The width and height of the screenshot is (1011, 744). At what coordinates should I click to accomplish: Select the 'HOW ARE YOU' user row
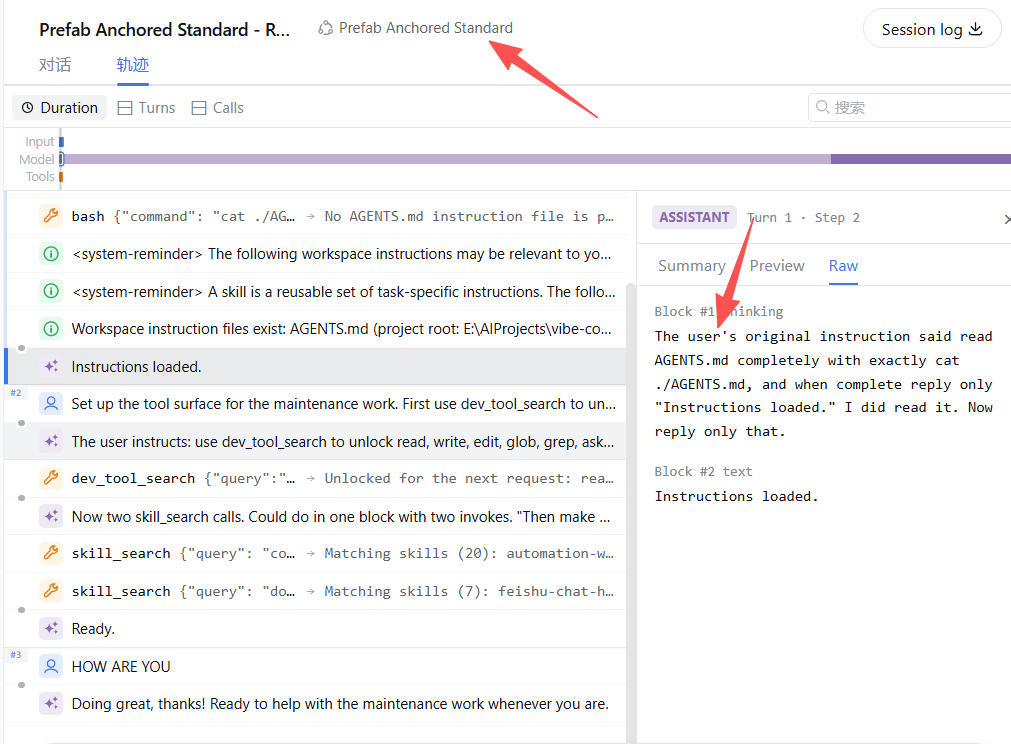point(316,667)
